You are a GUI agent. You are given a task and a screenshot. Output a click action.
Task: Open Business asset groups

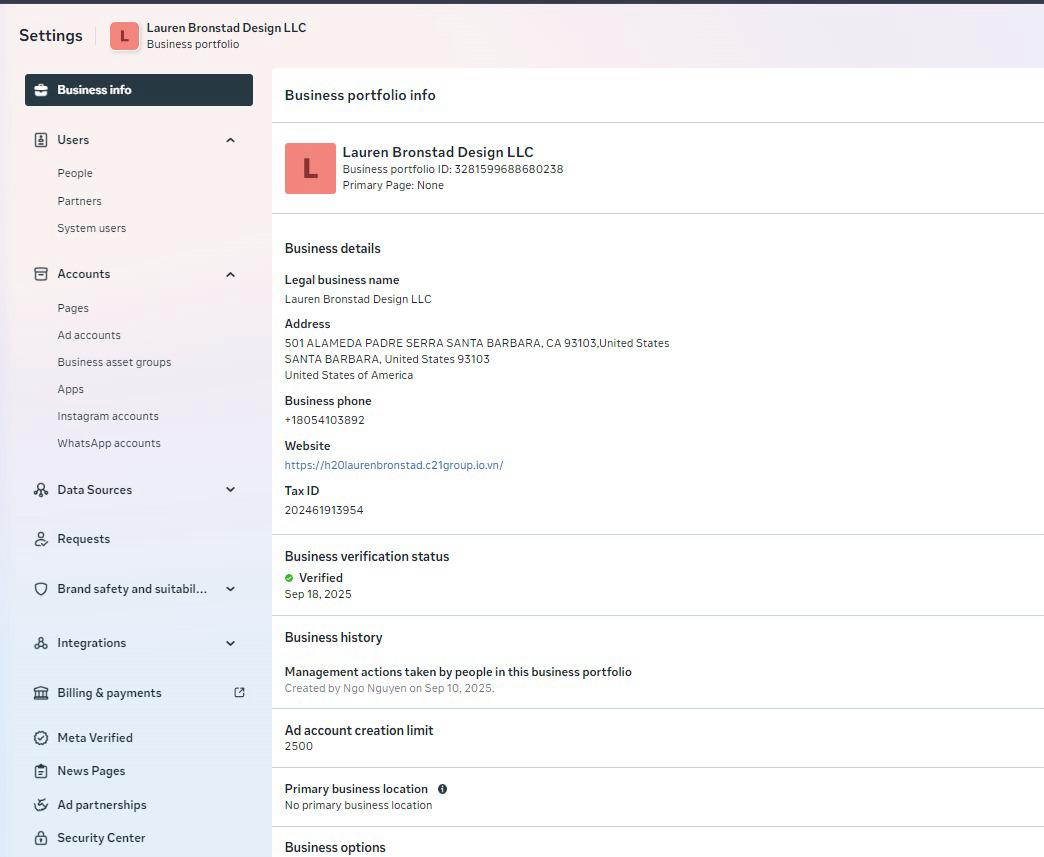(x=114, y=362)
